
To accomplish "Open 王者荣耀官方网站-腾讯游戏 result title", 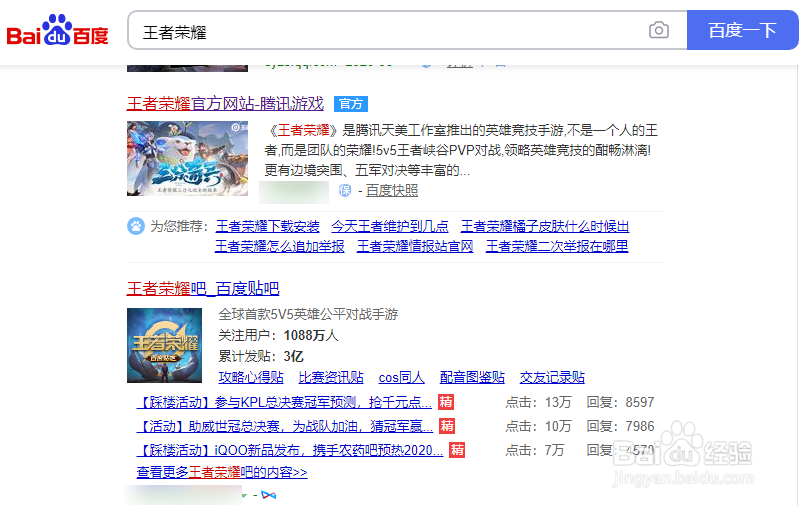I will click(225, 104).
